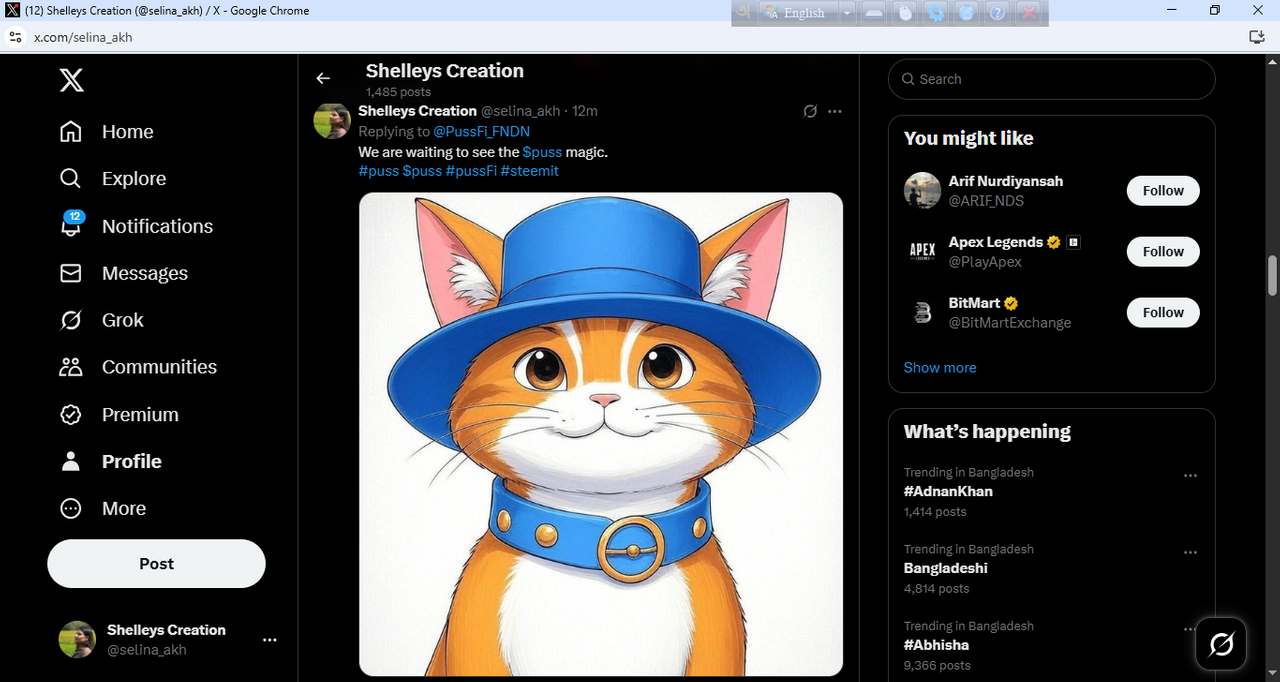Screen dimensions: 1280x682
Task: Follow Apex Legends
Action: pyautogui.click(x=1163, y=252)
